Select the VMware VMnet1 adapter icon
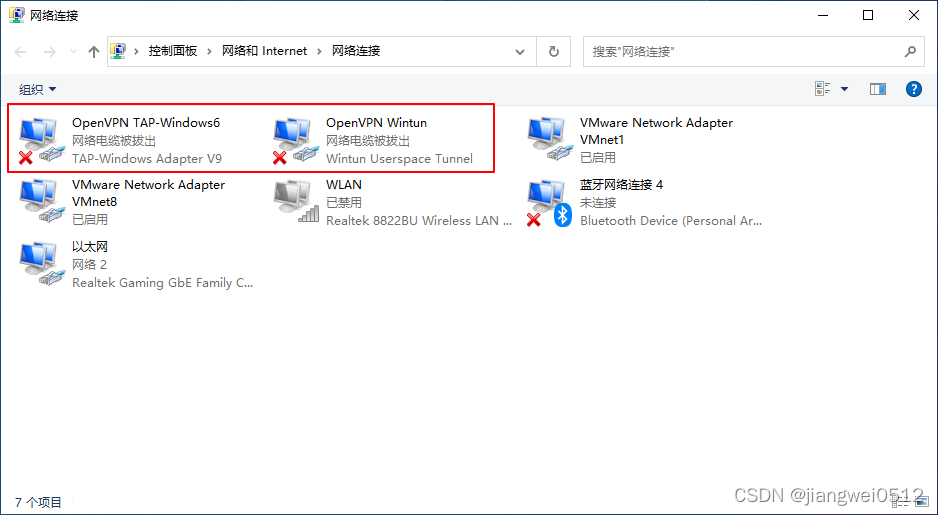The image size is (938, 515). [x=548, y=139]
